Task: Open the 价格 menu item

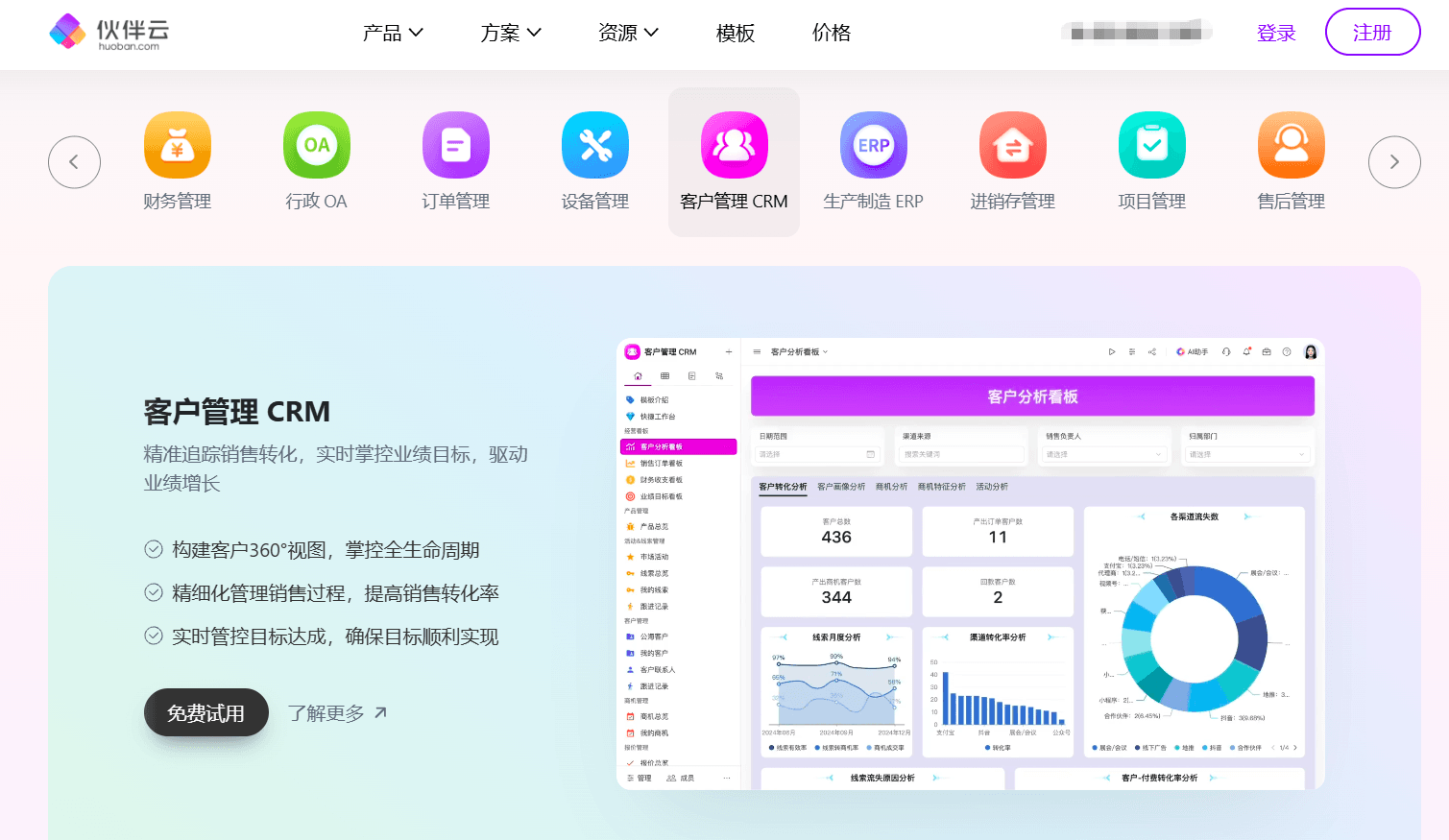Action: [832, 33]
